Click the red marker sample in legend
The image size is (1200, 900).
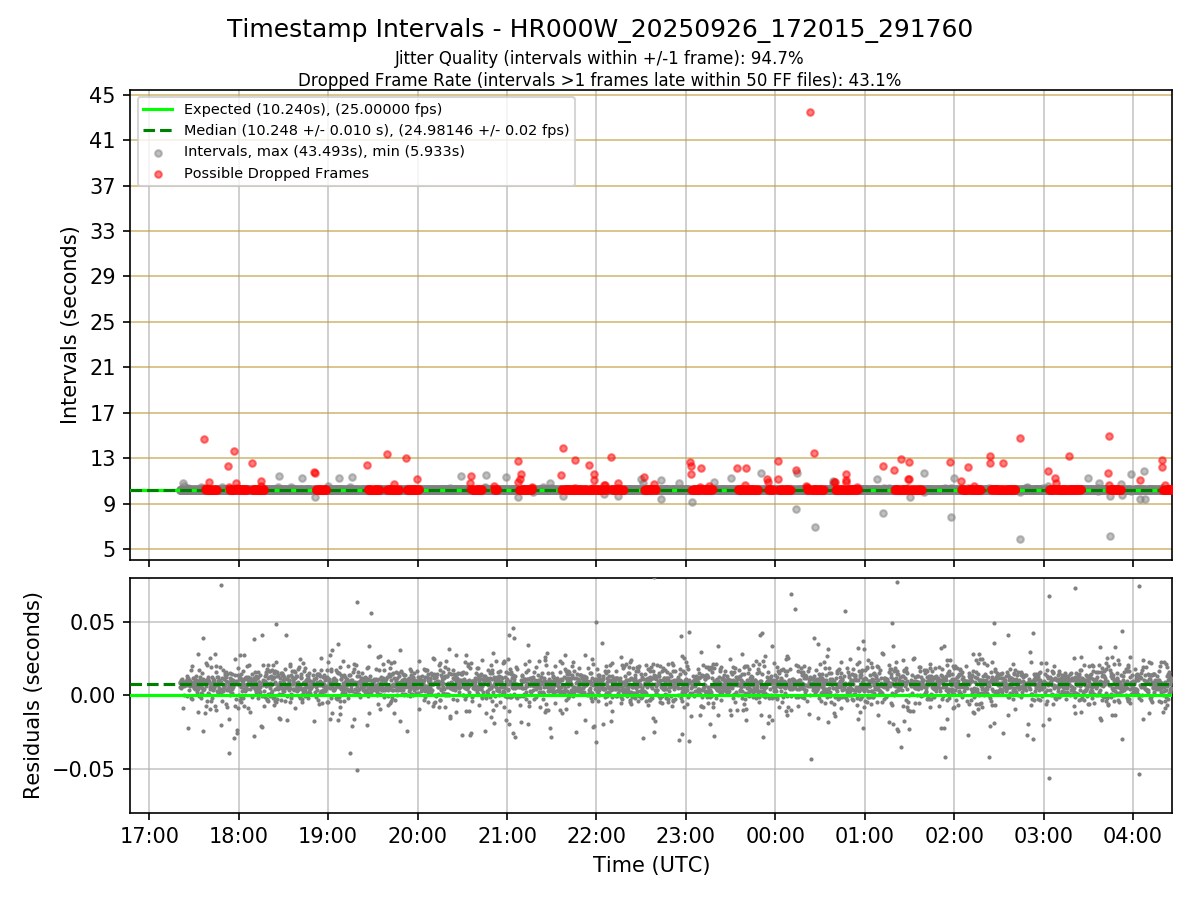coord(158,173)
